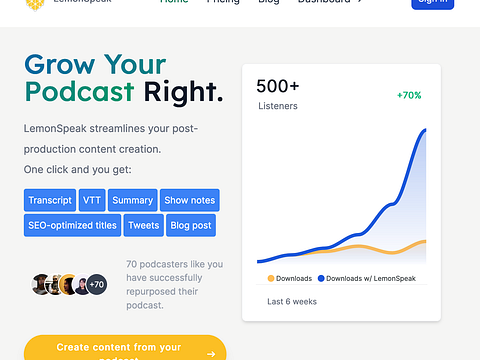
Task: Select the VTT tag
Action: tap(92, 200)
